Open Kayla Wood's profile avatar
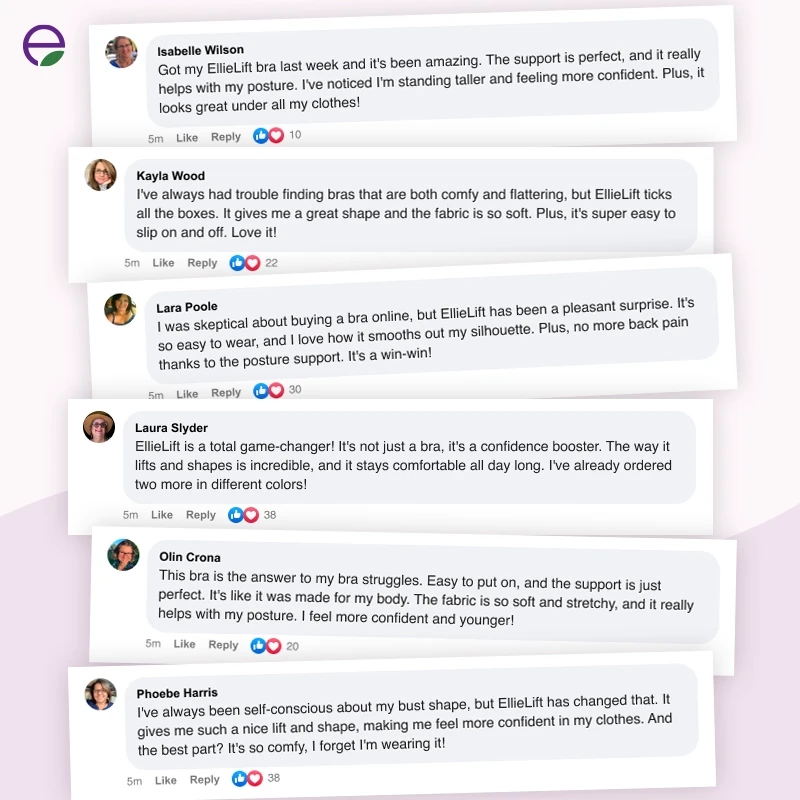This screenshot has height=800, width=800. tap(101, 175)
